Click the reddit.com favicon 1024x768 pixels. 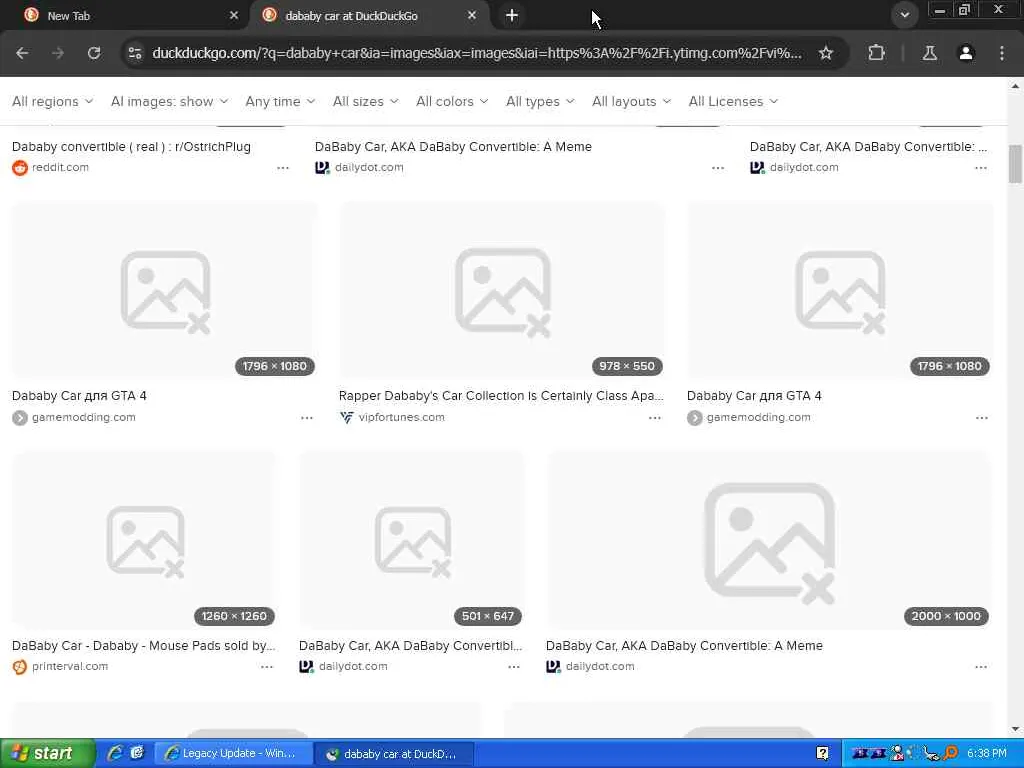[x=20, y=168]
